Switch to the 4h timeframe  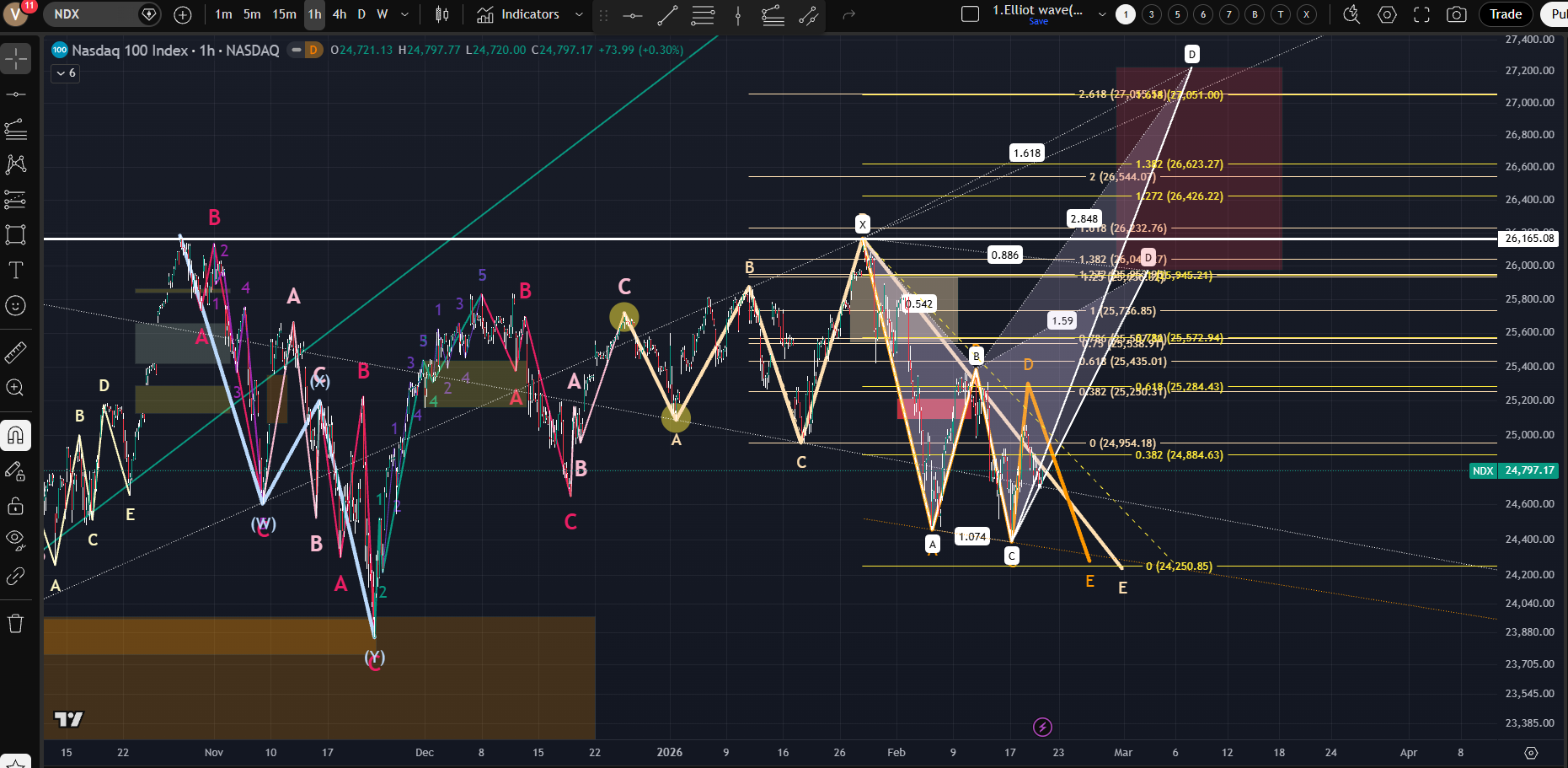340,14
